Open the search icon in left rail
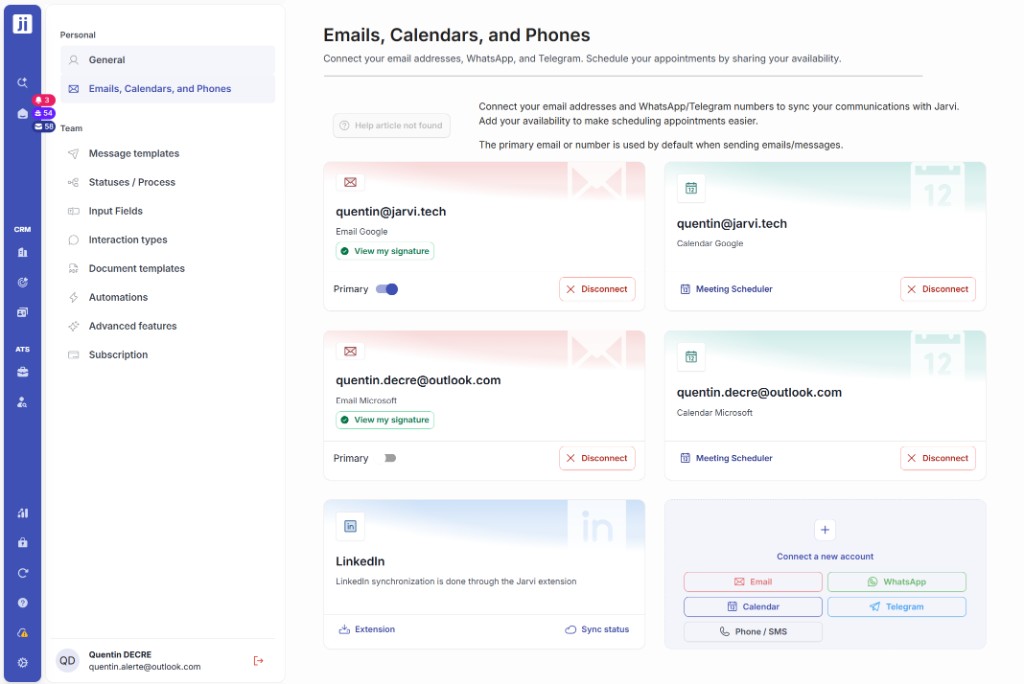The width and height of the screenshot is (1024, 684). (22, 82)
